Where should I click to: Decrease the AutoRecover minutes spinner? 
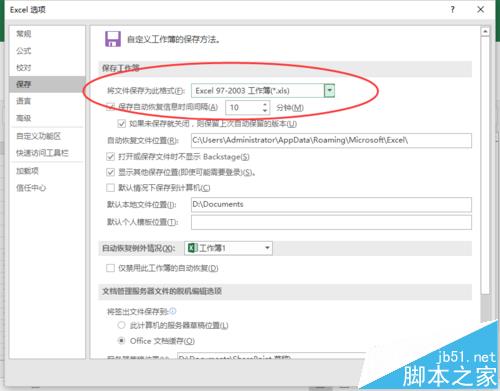[265, 111]
